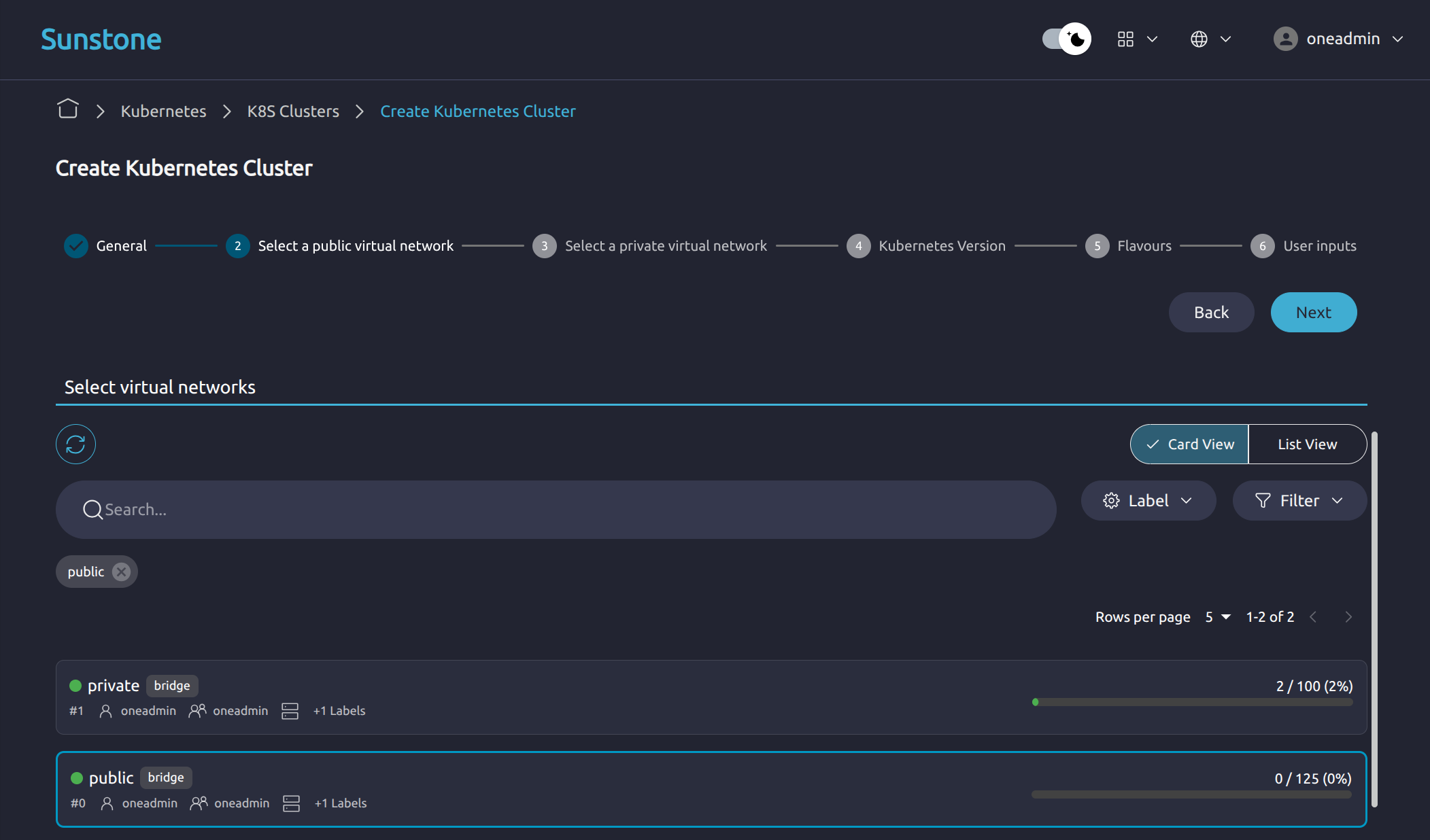Select the public network card
Image resolution: width=1430 pixels, height=840 pixels.
[x=711, y=789]
